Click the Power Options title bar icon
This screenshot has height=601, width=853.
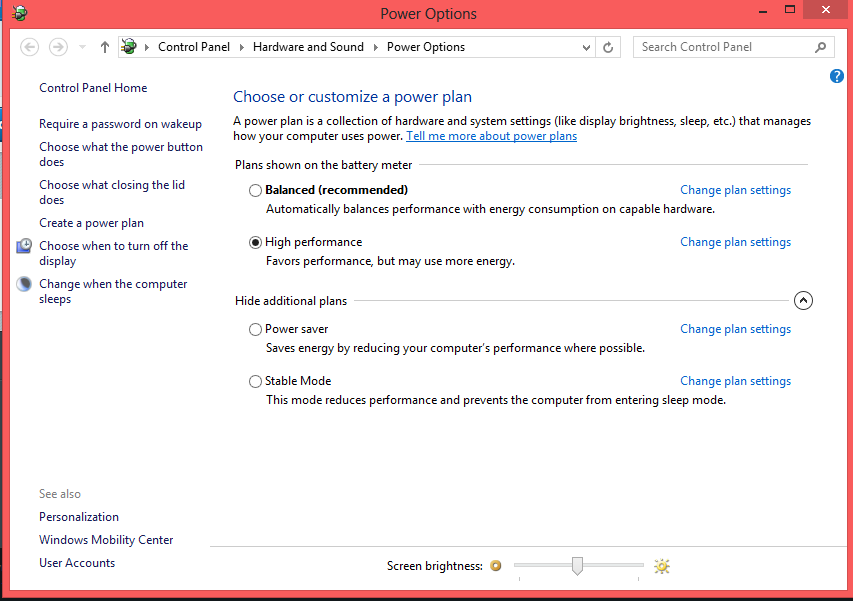(x=19, y=13)
